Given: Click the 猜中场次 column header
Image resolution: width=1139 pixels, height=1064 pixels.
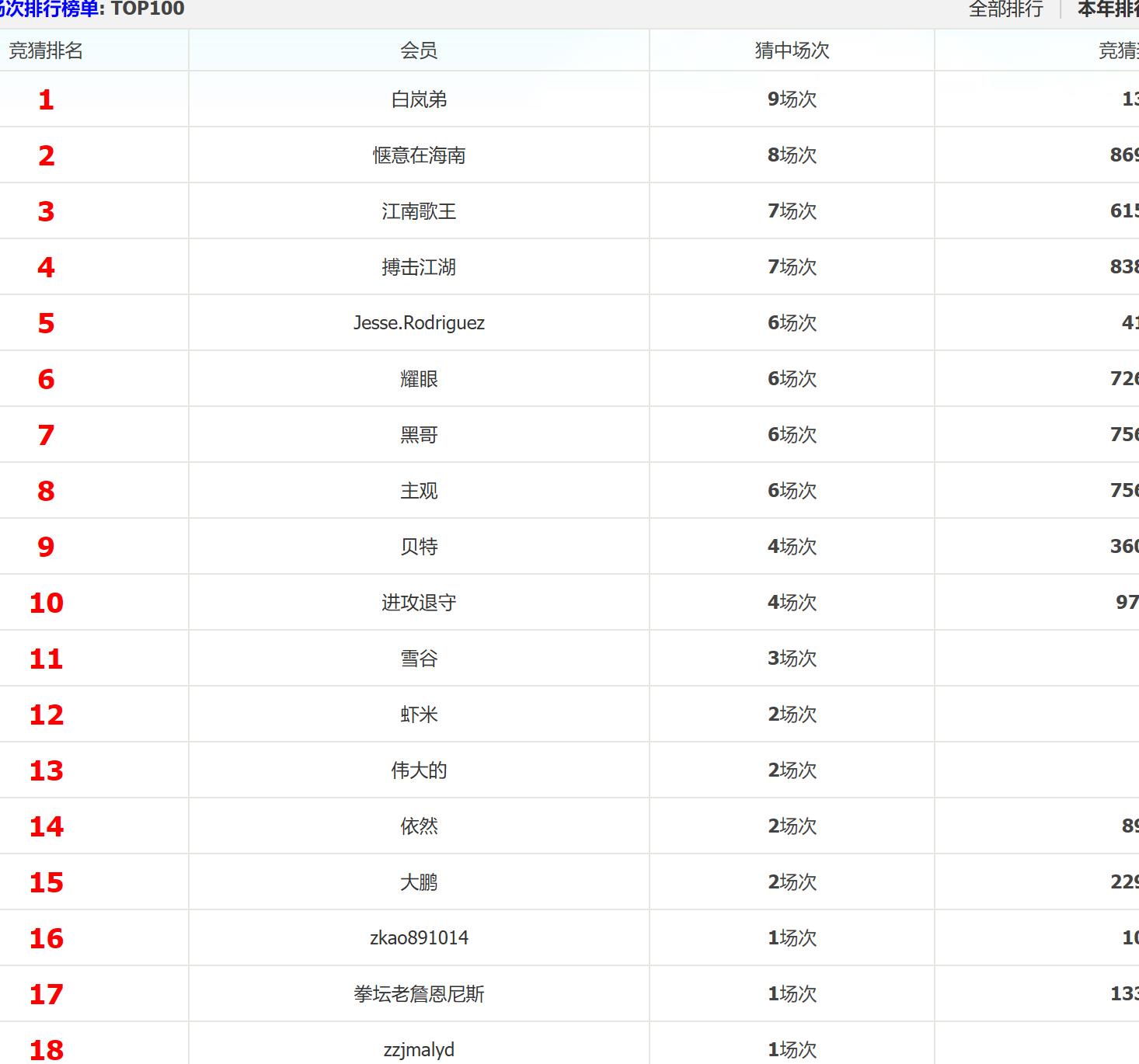Looking at the screenshot, I should pos(792,51).
